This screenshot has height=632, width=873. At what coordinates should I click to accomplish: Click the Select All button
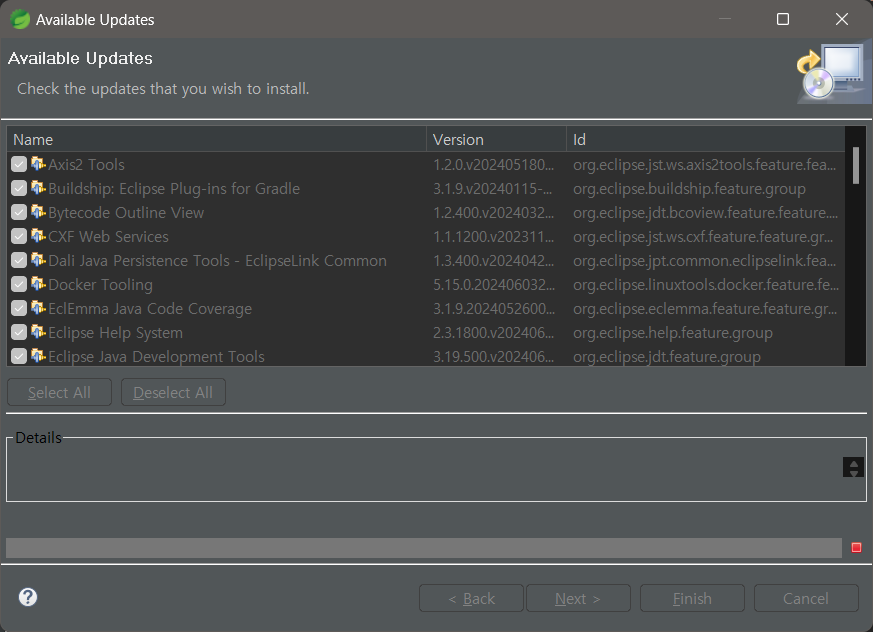pyautogui.click(x=60, y=393)
